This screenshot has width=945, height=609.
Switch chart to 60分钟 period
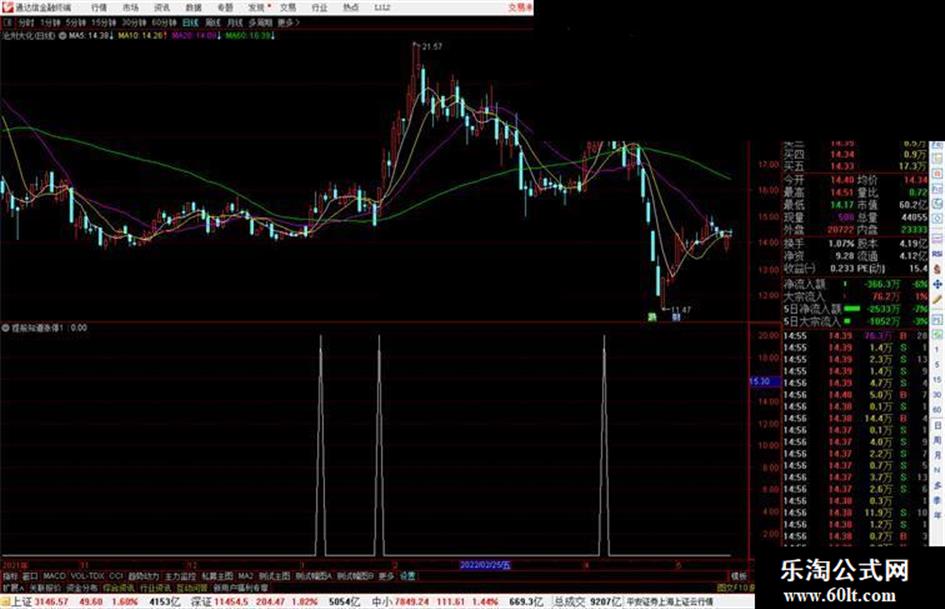click(163, 22)
